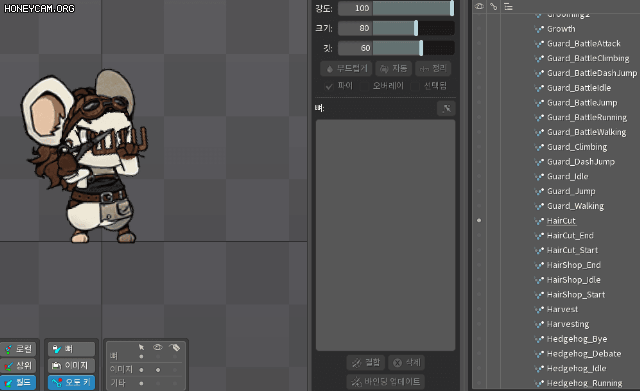This screenshot has height=391, width=640.
Task: Click the 자동 (Auto) weights button
Action: (393, 69)
